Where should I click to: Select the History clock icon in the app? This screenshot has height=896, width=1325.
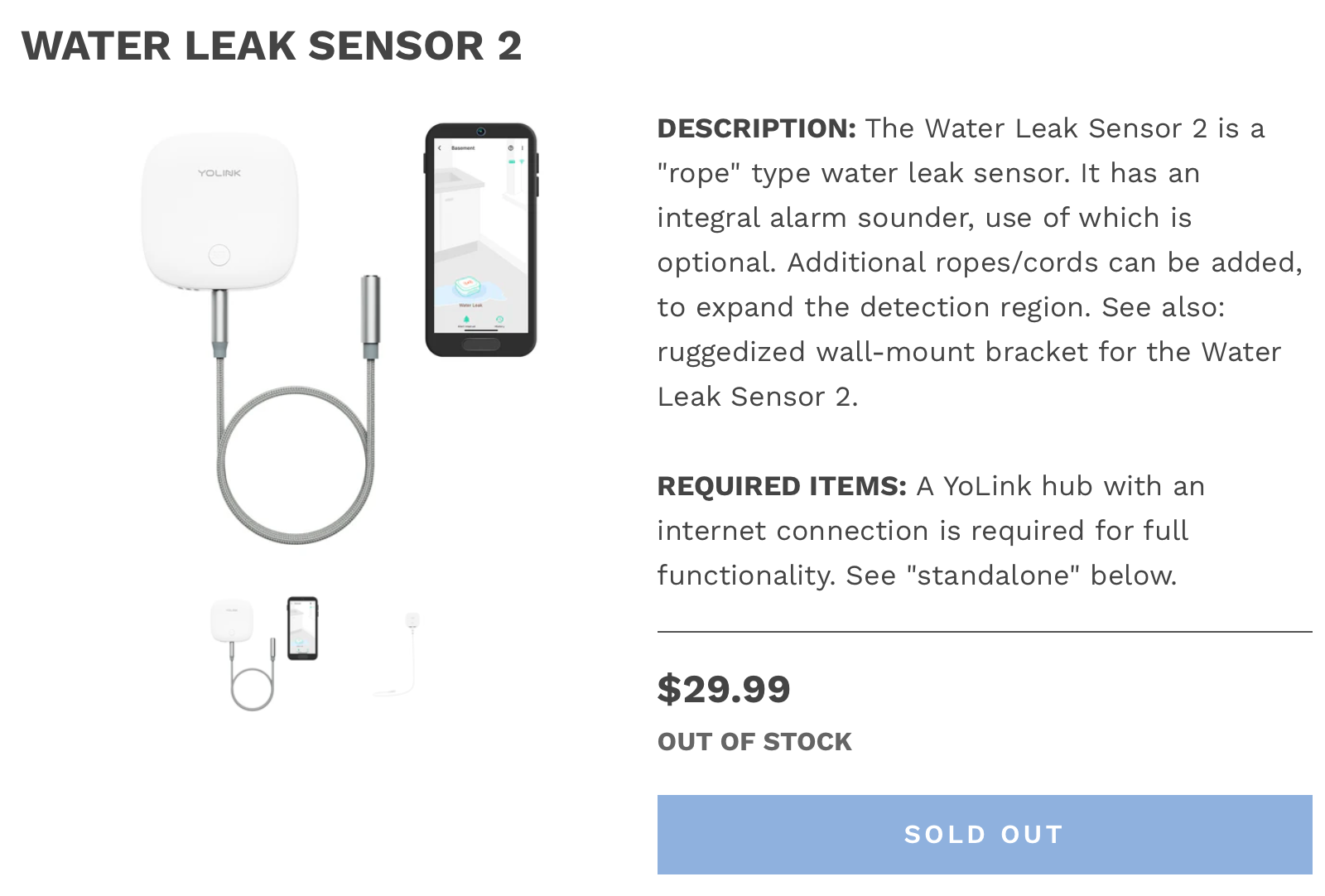coord(499,319)
